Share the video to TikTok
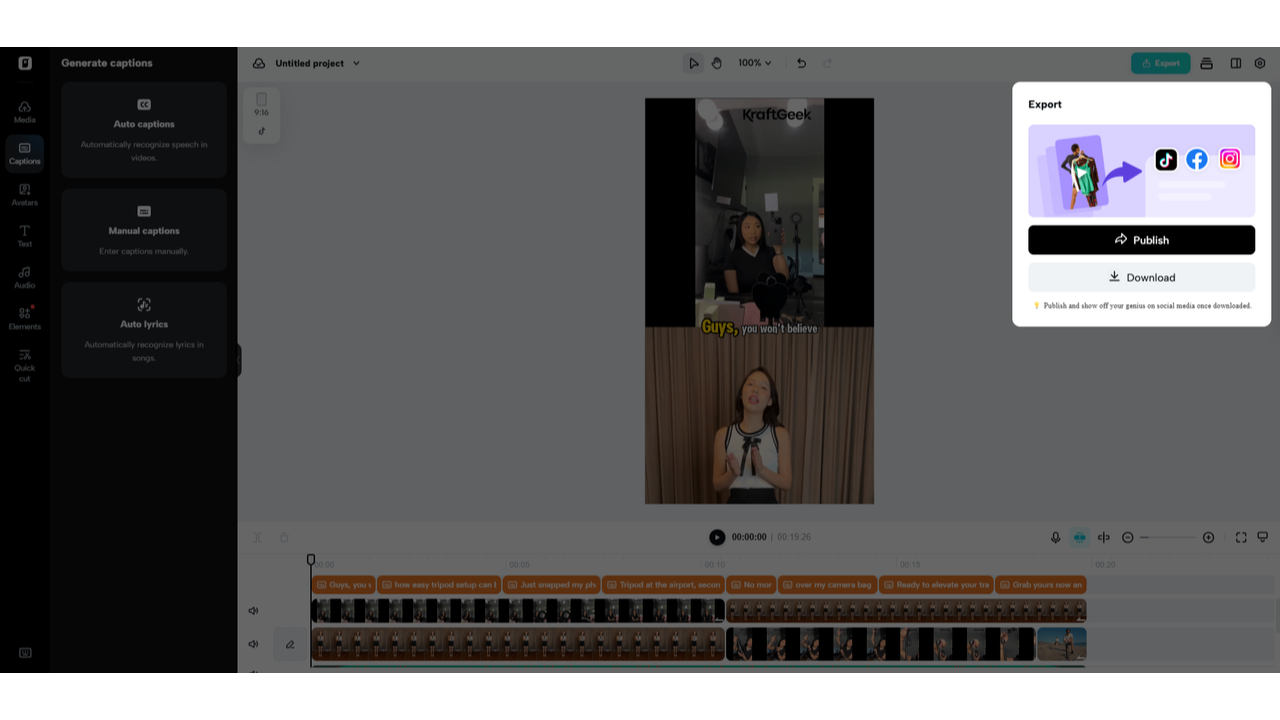 point(1165,158)
